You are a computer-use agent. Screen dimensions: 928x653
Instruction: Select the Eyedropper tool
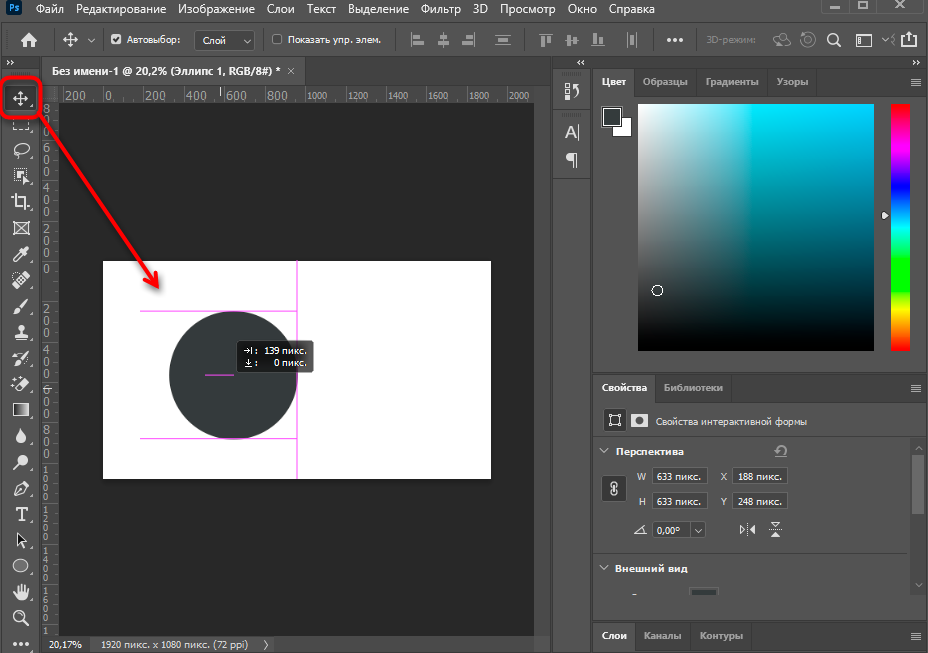pos(21,254)
